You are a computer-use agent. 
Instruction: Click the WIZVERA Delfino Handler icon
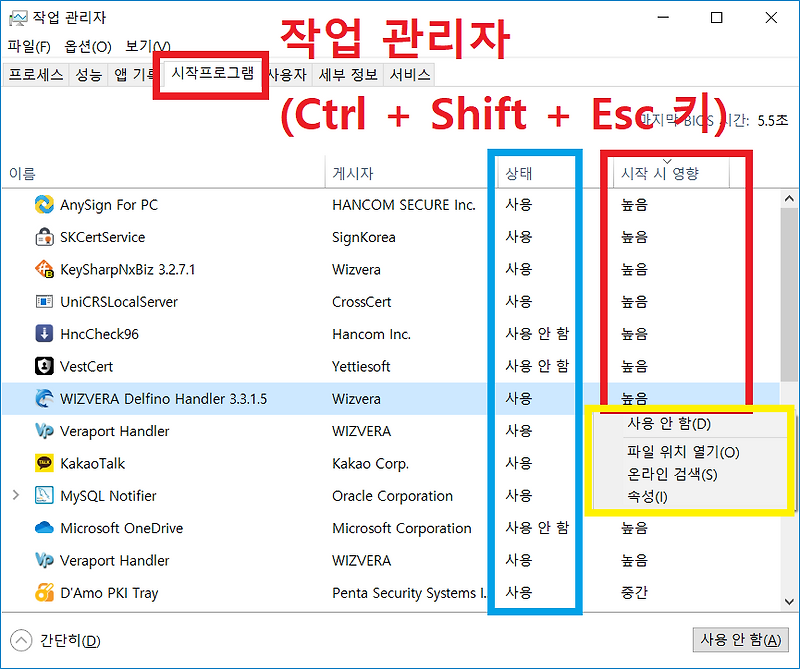coord(44,399)
